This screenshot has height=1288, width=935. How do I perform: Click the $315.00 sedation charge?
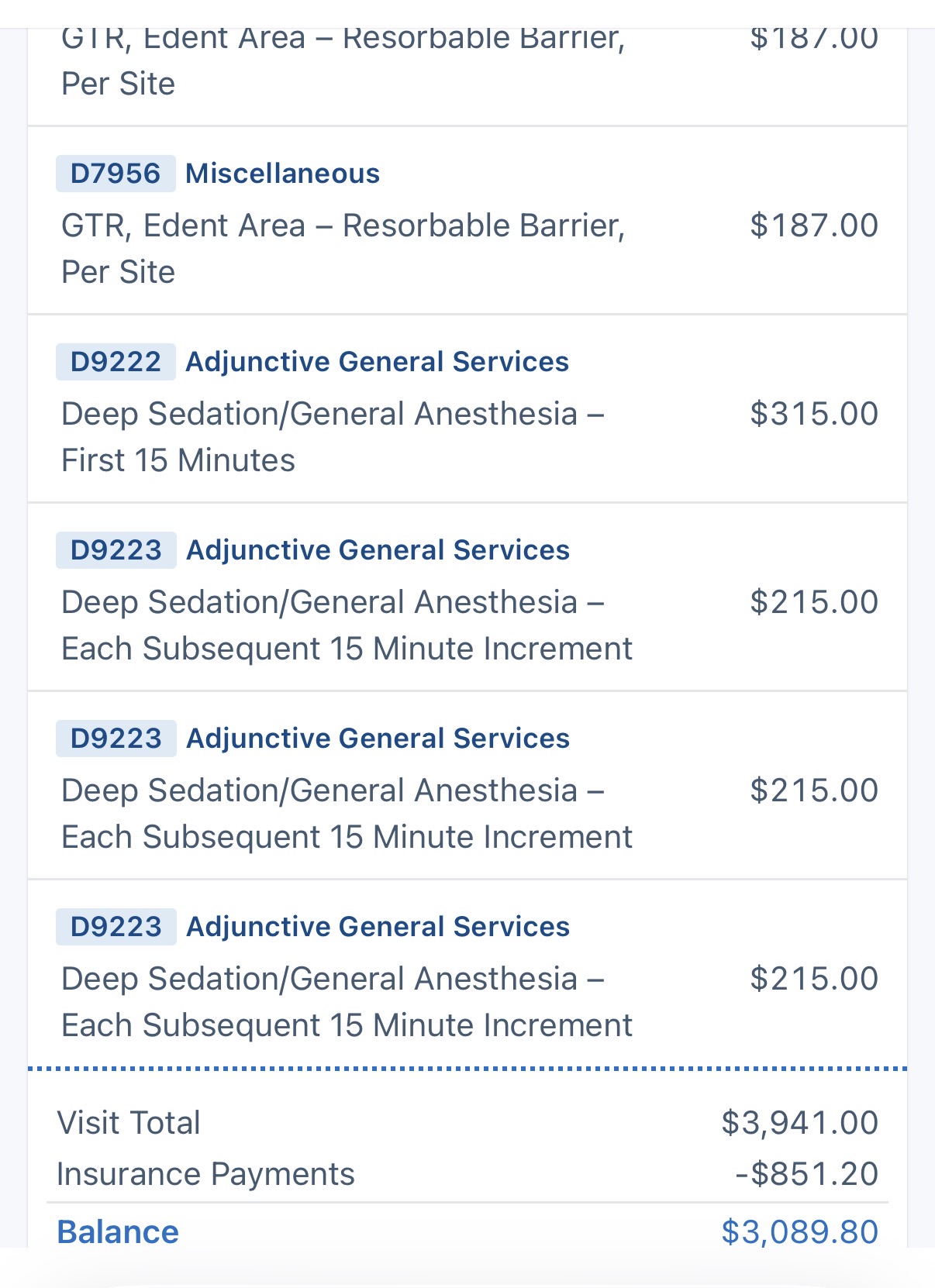point(813,414)
